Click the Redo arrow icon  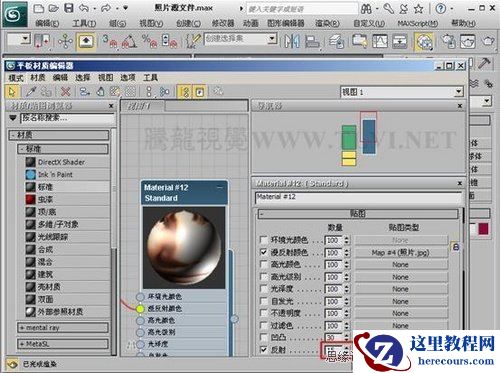tap(106, 8)
